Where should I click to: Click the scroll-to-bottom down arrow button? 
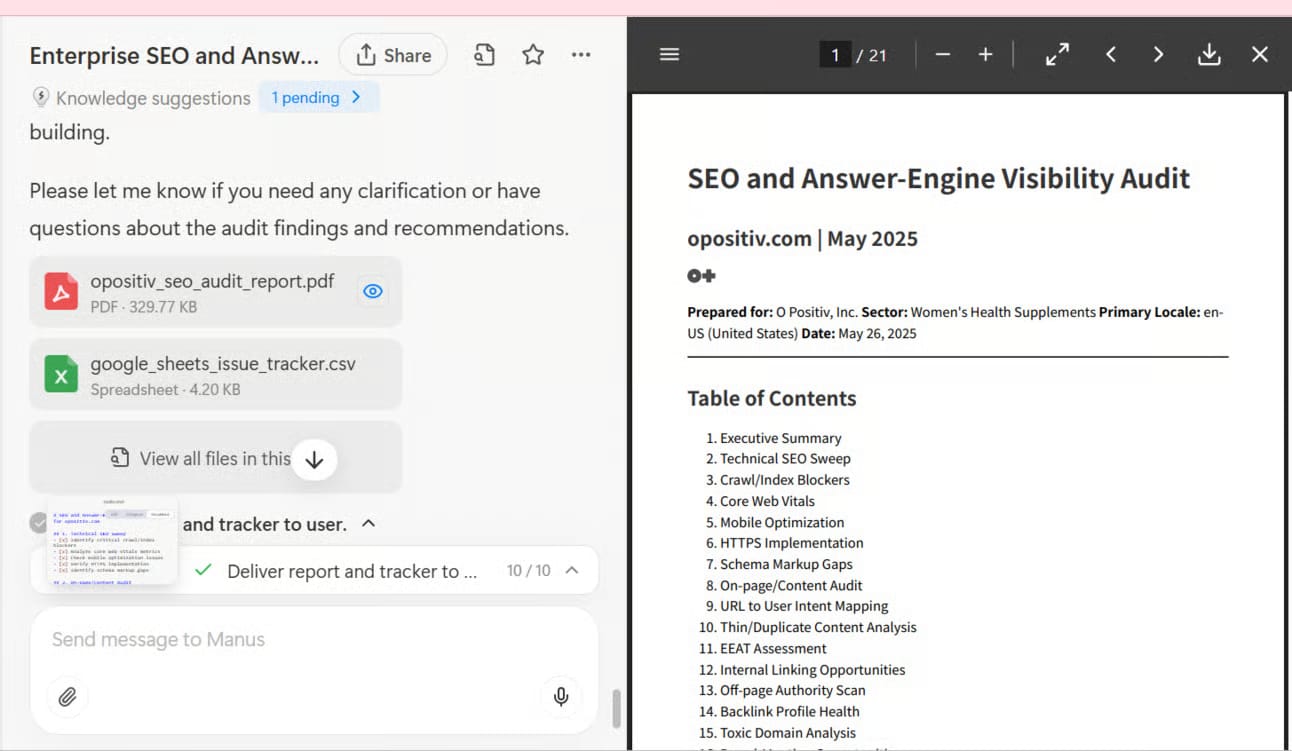tap(315, 459)
